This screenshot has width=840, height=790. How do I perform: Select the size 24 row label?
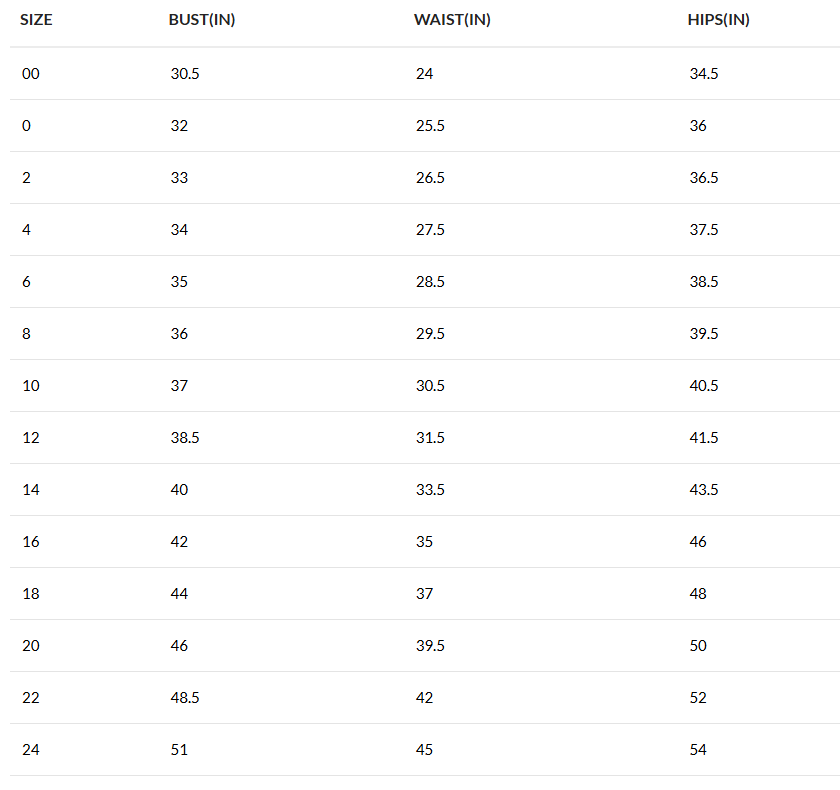[31, 750]
